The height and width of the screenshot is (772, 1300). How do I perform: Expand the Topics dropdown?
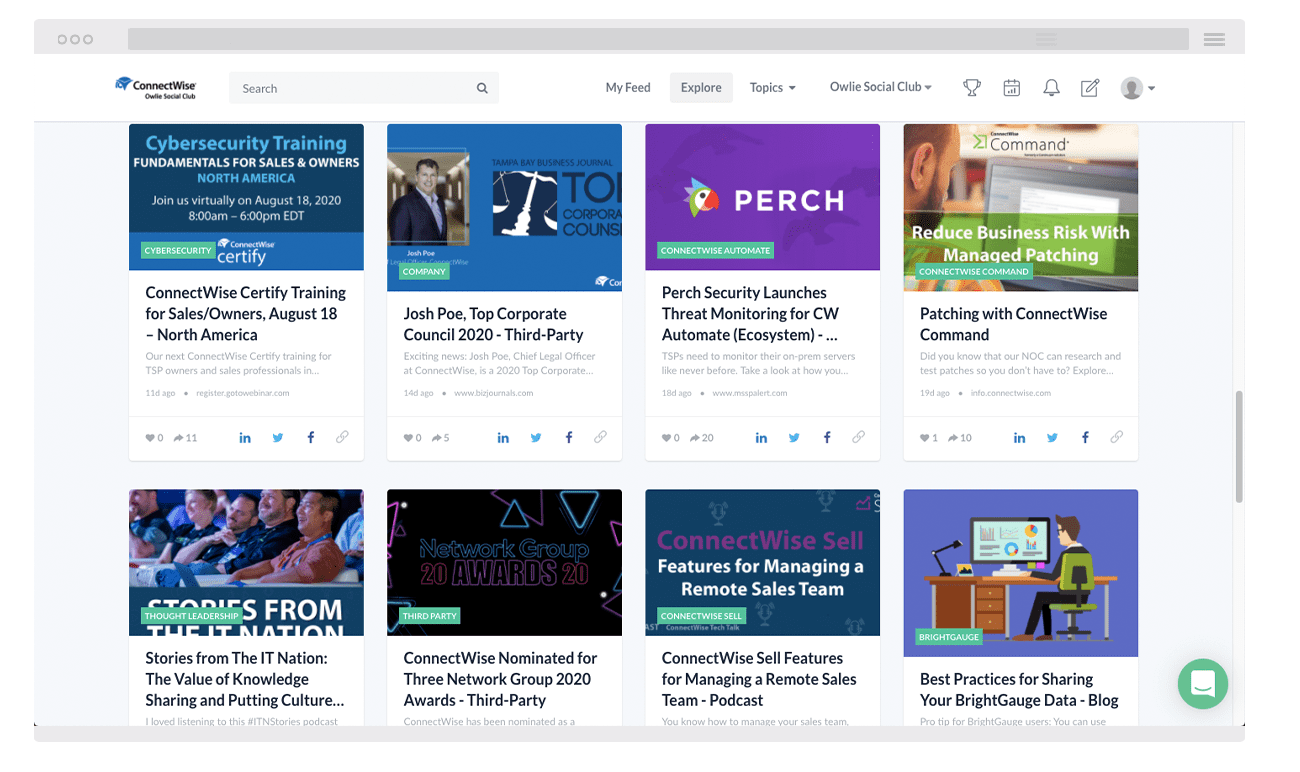pyautogui.click(x=773, y=88)
